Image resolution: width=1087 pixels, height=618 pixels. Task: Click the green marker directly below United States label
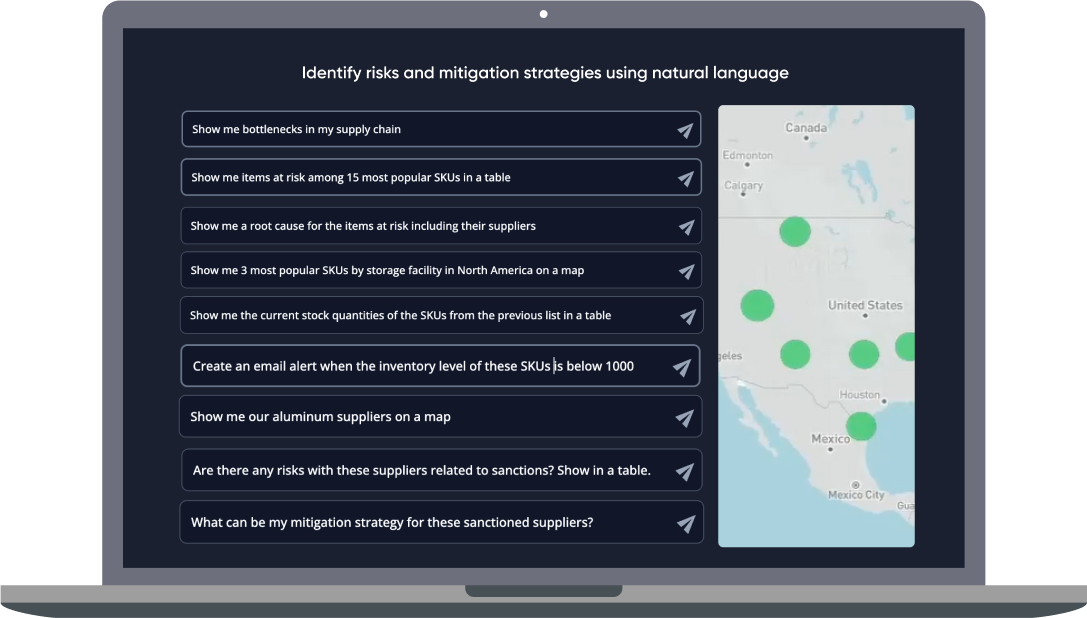click(x=864, y=354)
